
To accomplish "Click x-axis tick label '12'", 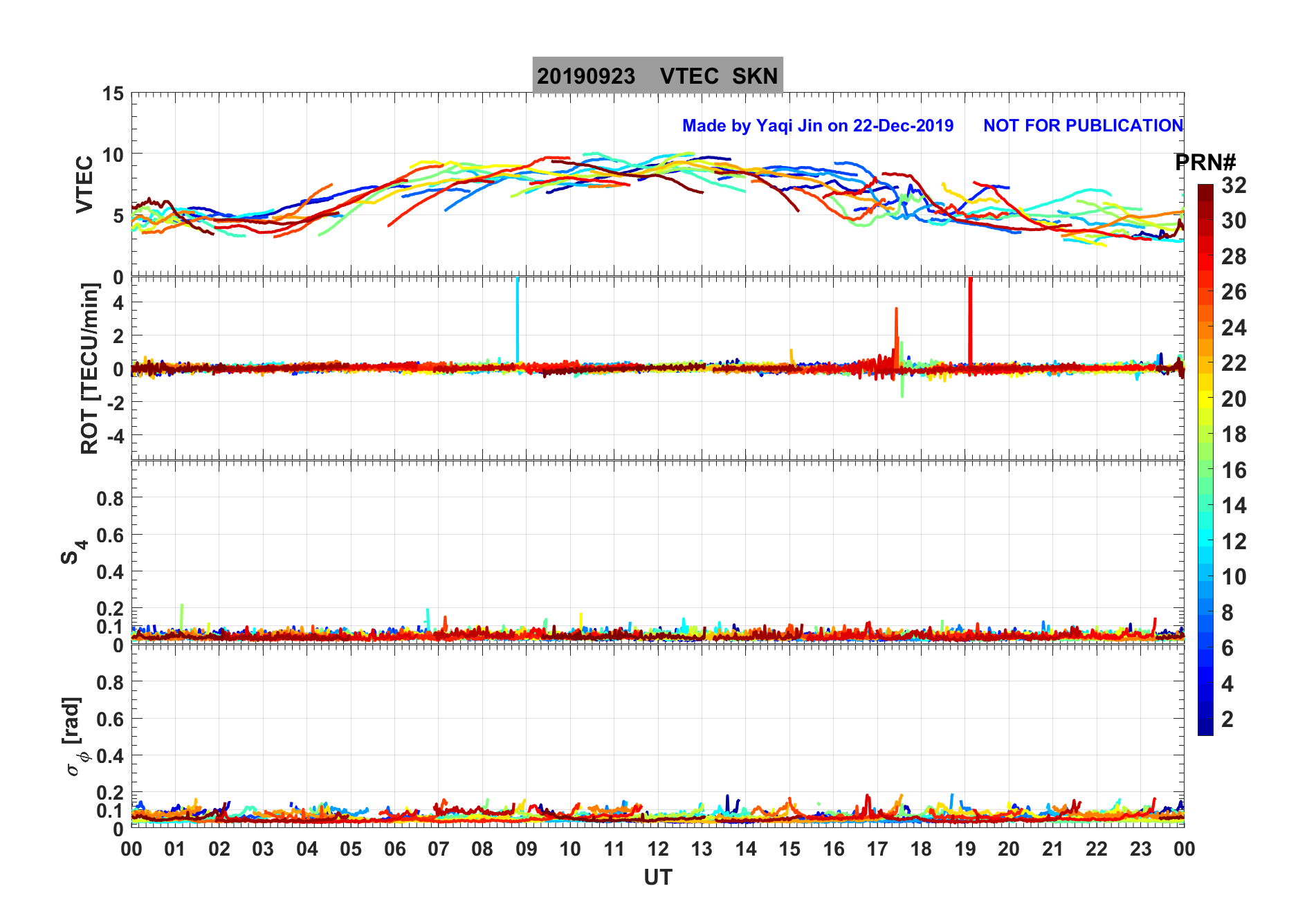I will click(x=658, y=849).
